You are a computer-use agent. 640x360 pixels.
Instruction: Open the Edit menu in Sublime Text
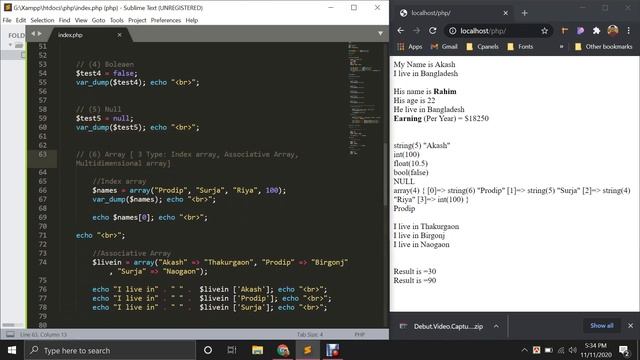tap(21, 20)
